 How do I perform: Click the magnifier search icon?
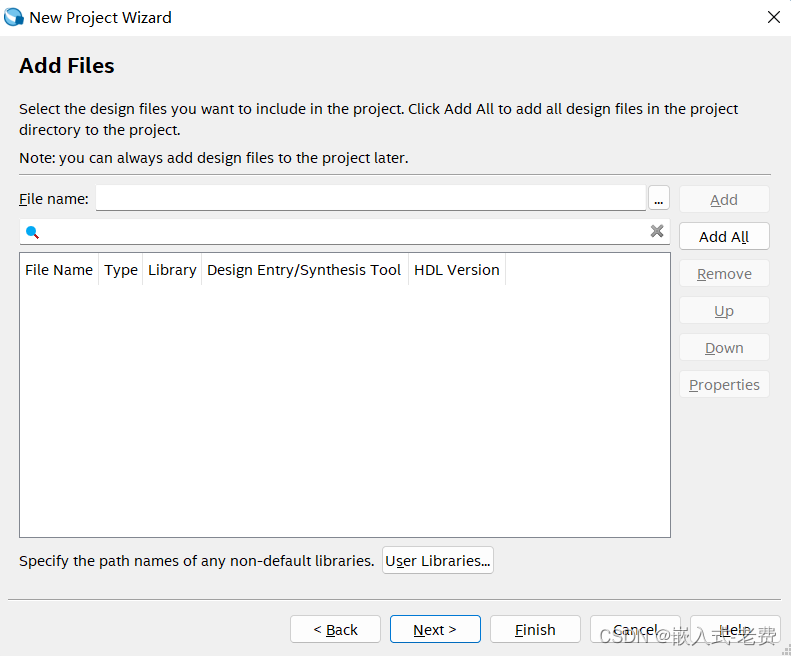pos(32,232)
